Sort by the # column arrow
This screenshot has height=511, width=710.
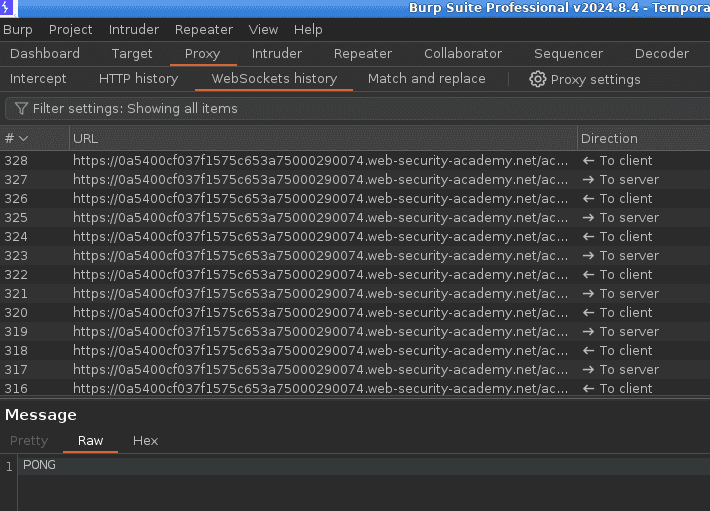(x=23, y=139)
